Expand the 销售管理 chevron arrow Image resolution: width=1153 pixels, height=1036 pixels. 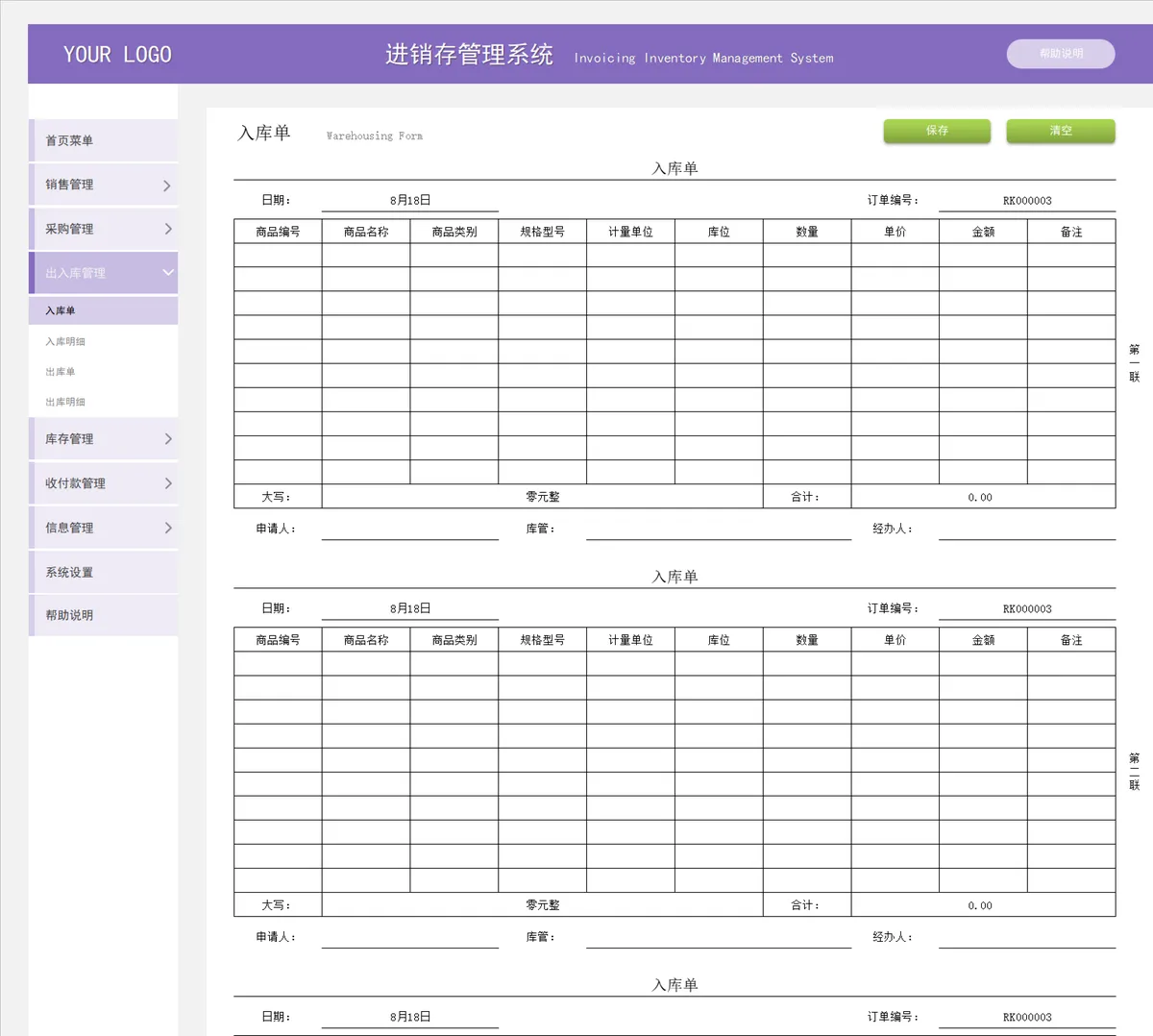(167, 185)
